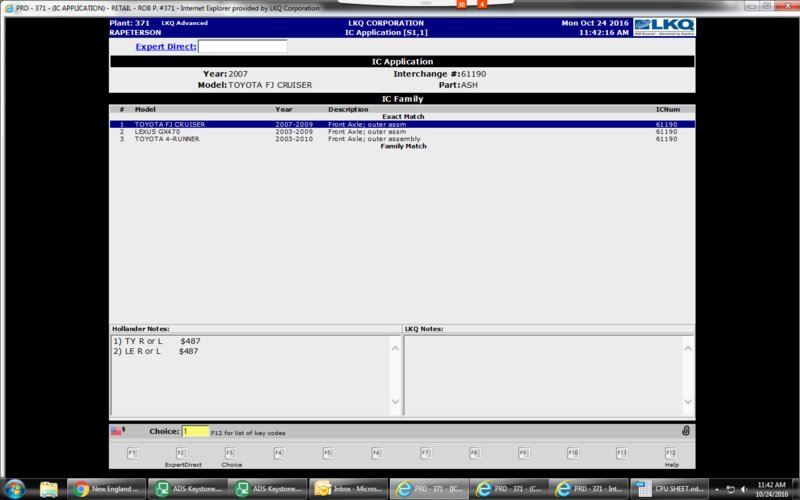Screen dimensions: 800x500
Task: Select the TOYOTA 4-RUNNER row
Action: (402, 139)
